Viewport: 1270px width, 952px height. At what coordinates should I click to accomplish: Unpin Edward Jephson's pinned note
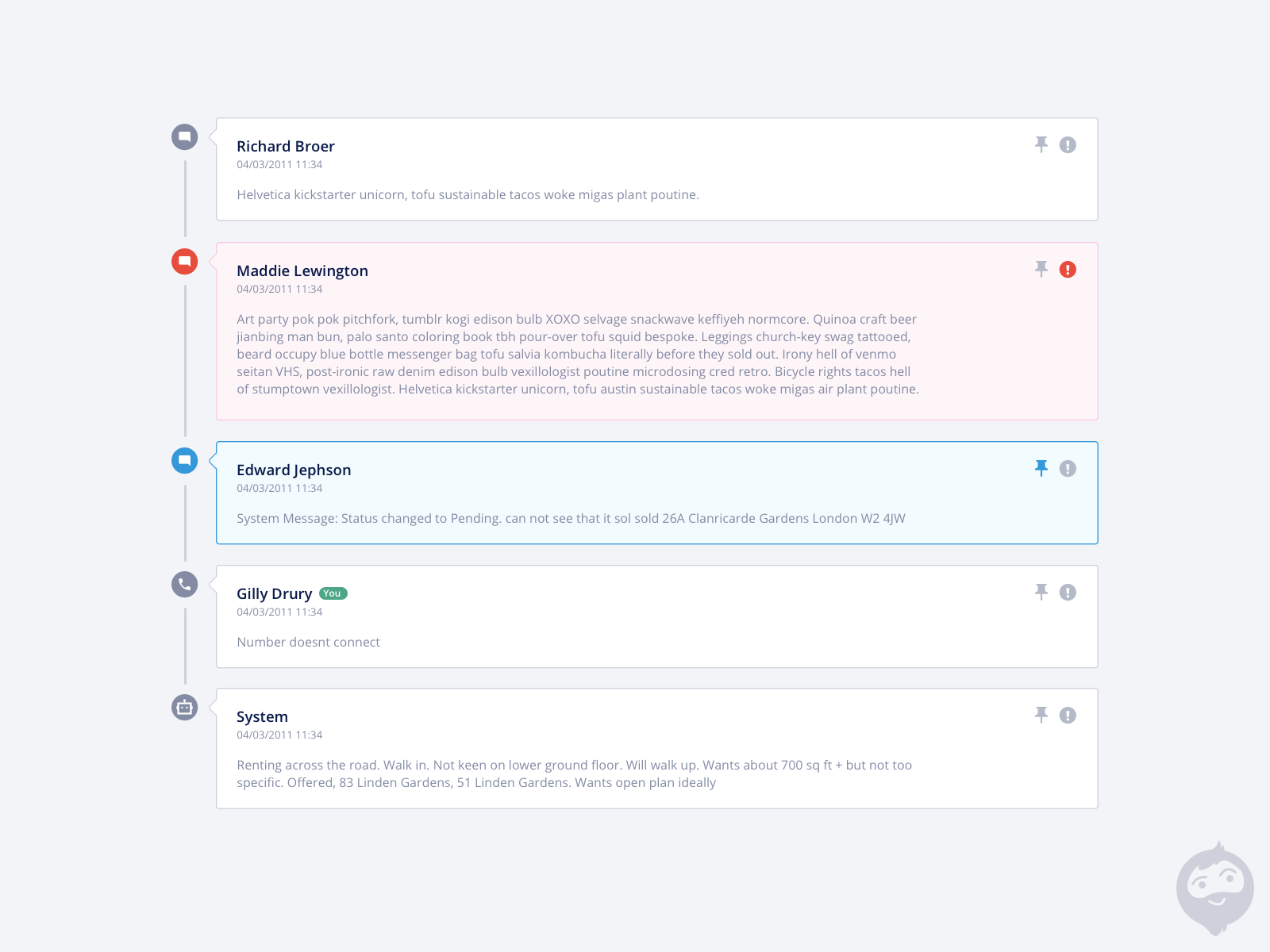pyautogui.click(x=1041, y=468)
